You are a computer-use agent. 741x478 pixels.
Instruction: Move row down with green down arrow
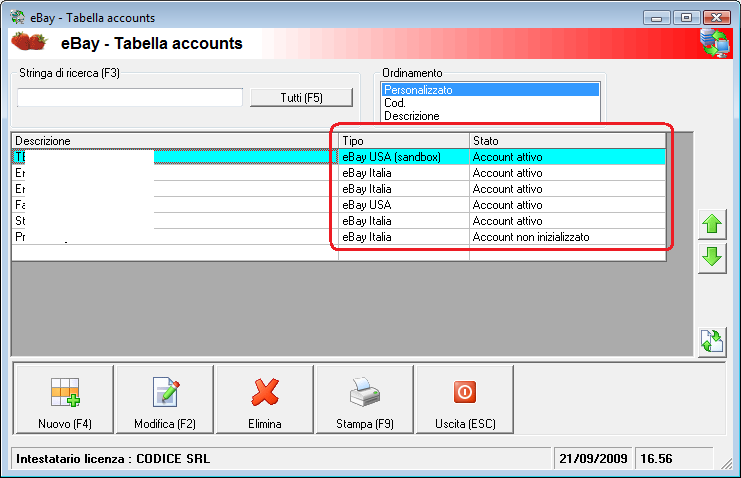(x=712, y=258)
